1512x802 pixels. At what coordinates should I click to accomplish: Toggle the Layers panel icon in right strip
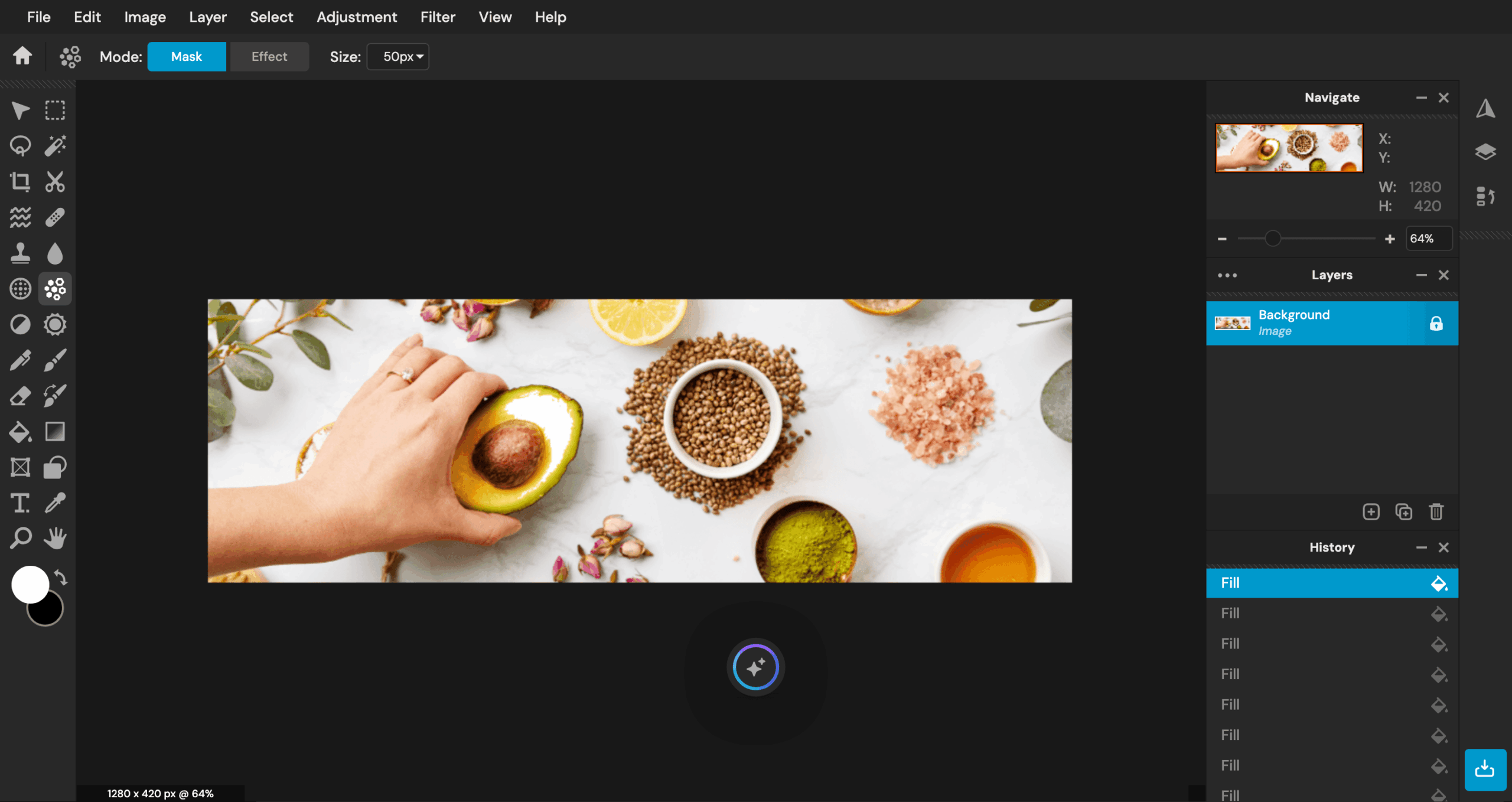tap(1485, 152)
